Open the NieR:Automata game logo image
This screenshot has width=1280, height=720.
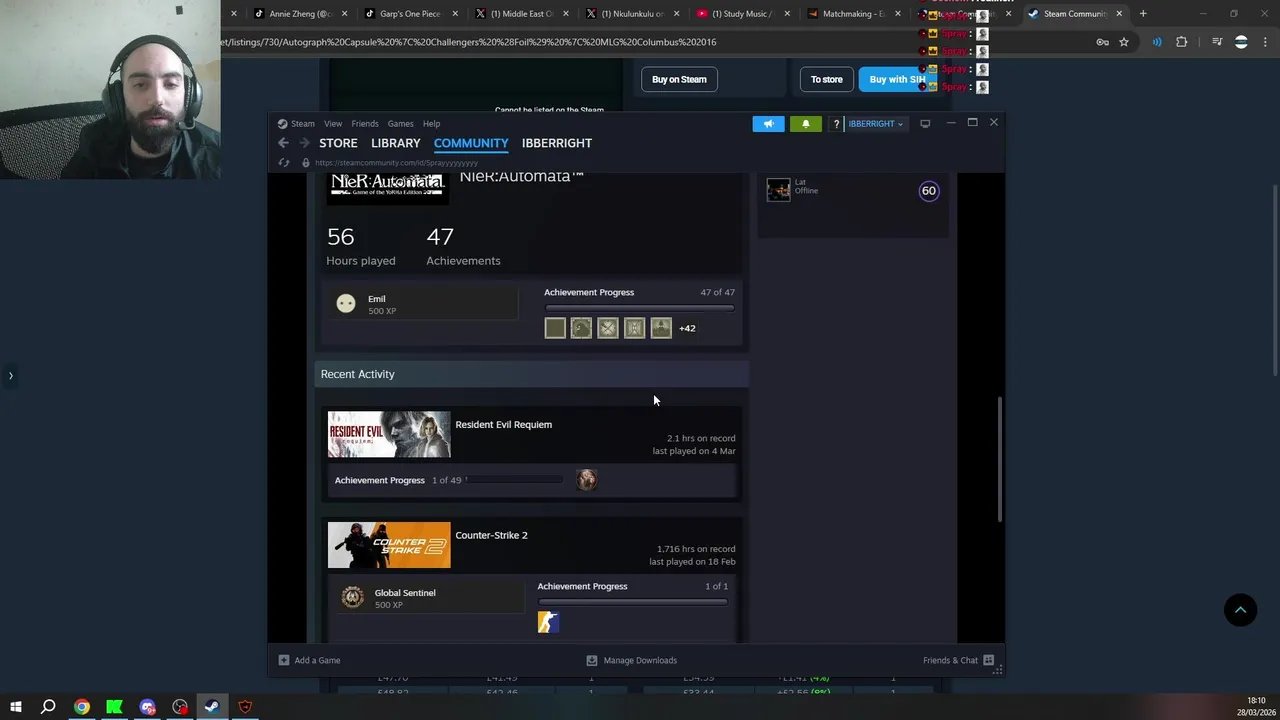pyautogui.click(x=387, y=187)
